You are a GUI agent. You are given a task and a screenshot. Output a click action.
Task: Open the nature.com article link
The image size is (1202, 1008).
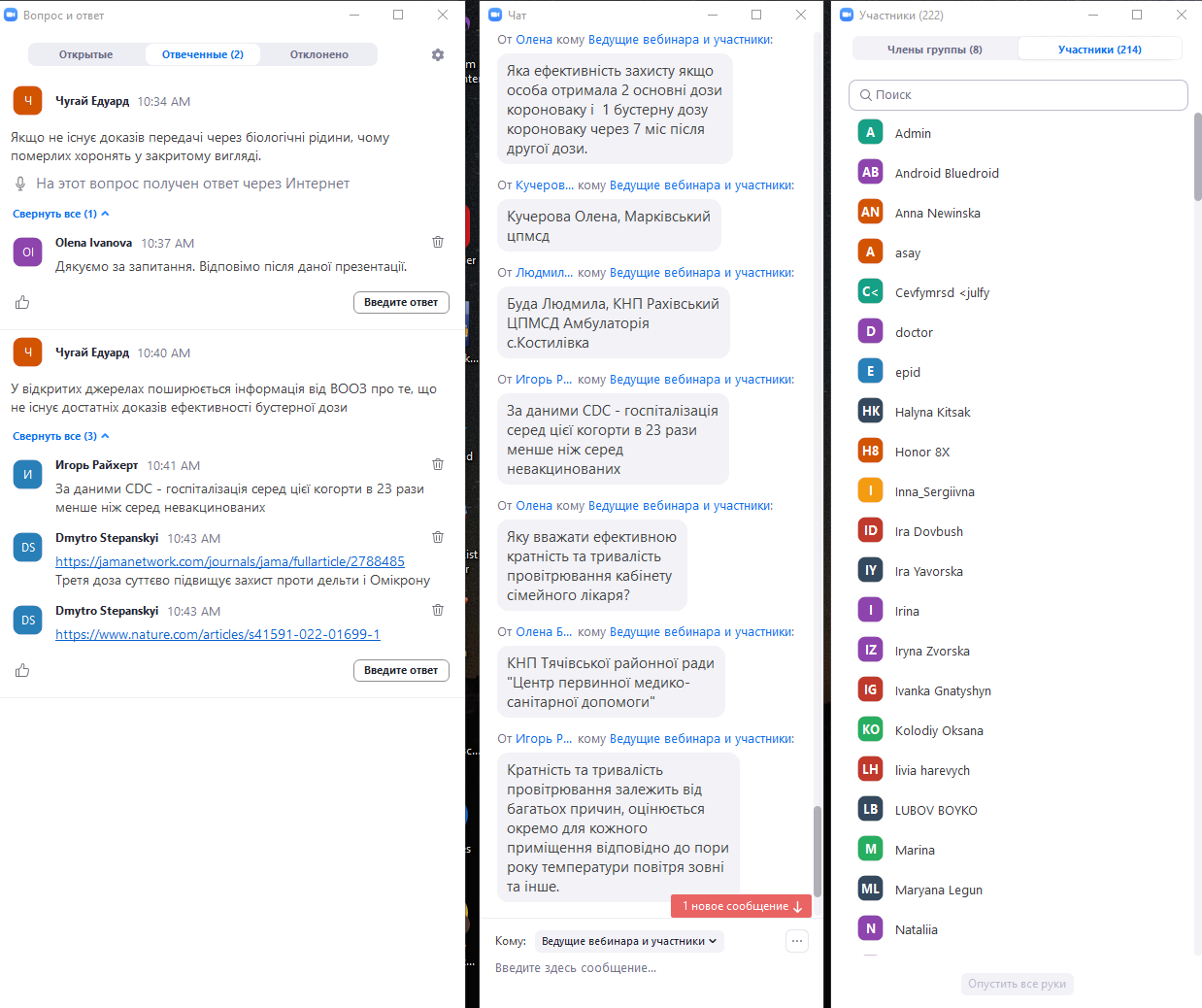point(217,634)
